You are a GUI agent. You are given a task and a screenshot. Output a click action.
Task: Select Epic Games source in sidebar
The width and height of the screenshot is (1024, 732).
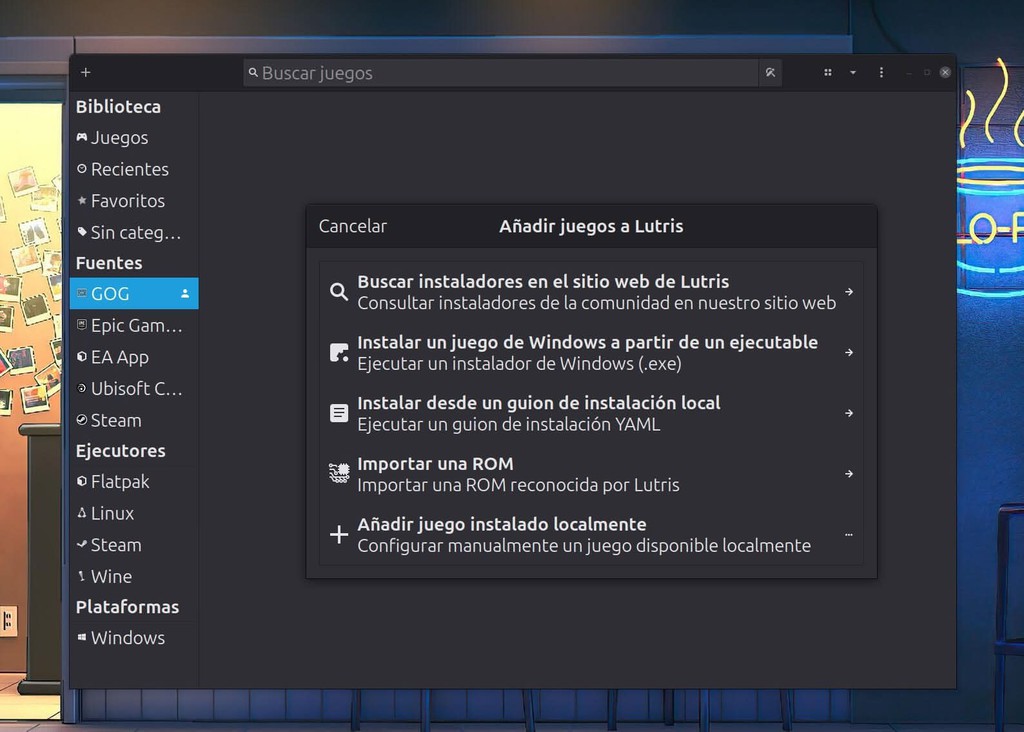(134, 325)
